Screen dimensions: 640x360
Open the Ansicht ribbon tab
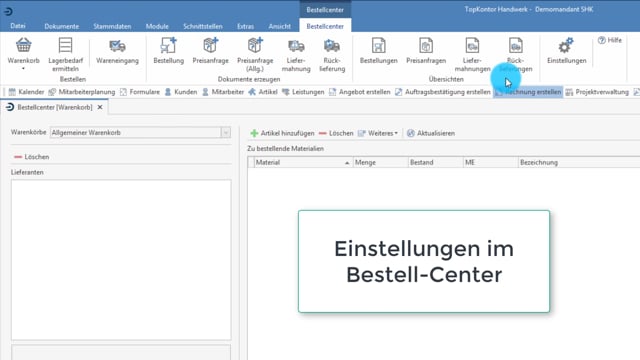[x=280, y=26]
